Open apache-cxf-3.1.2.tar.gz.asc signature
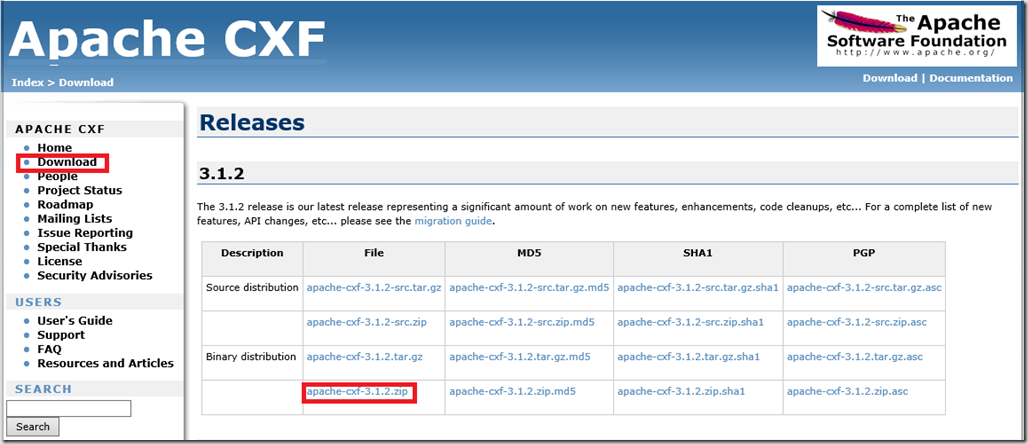This screenshot has width=1028, height=444. (x=855, y=357)
